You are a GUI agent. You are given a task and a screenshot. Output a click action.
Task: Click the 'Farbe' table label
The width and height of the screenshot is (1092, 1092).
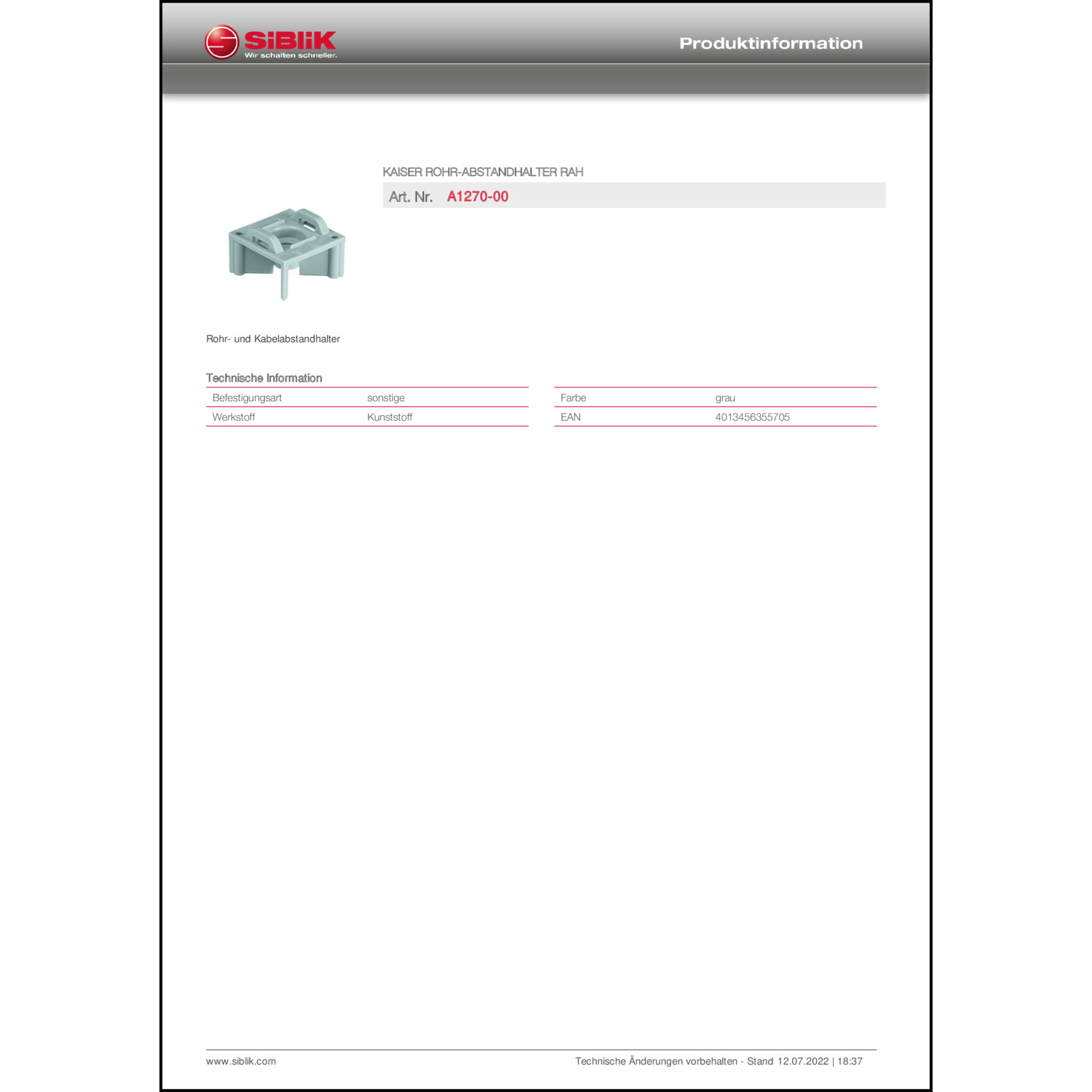[x=573, y=397]
